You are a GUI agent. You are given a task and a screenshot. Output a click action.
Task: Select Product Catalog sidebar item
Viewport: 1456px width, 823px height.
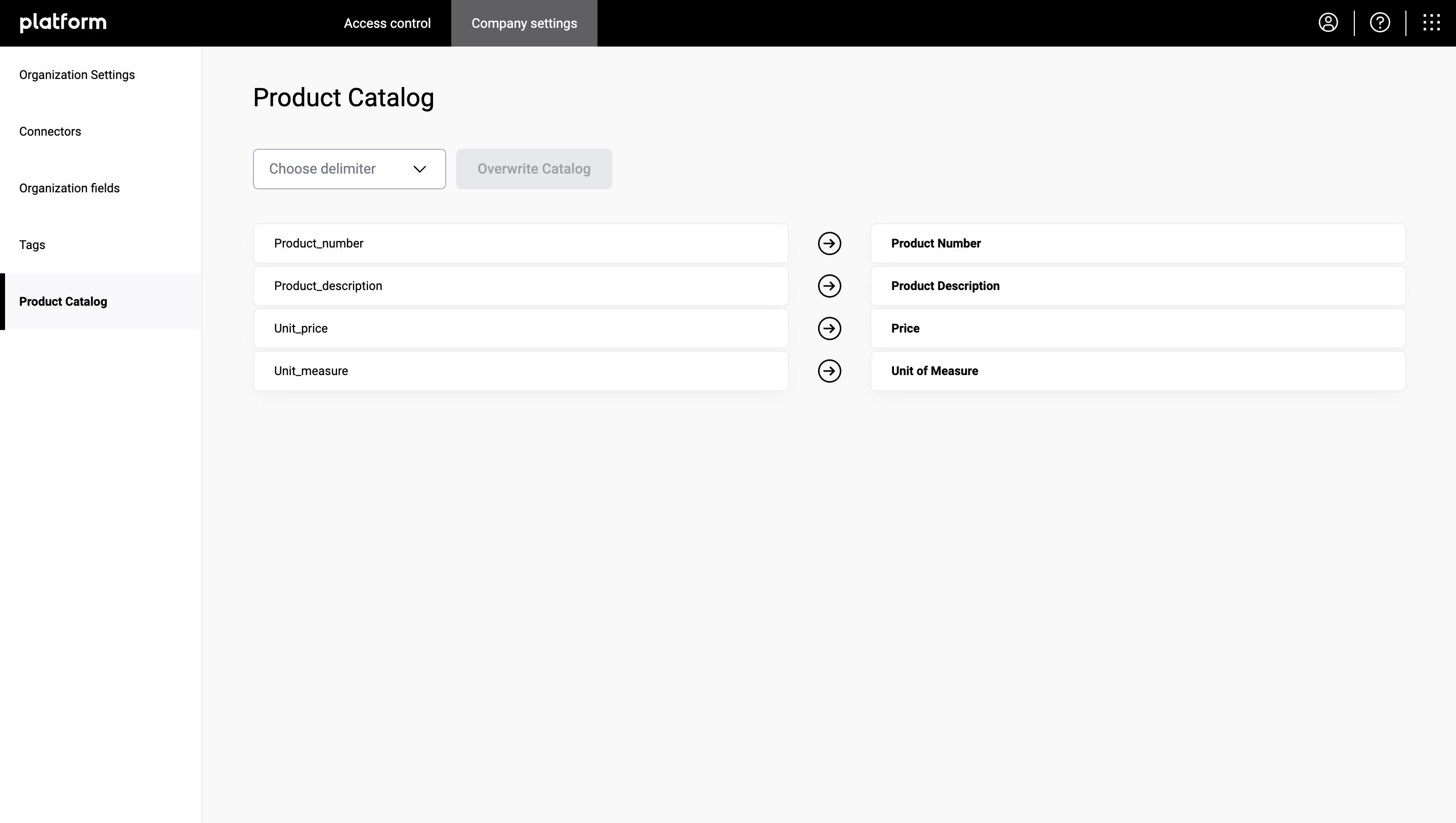(x=101, y=302)
